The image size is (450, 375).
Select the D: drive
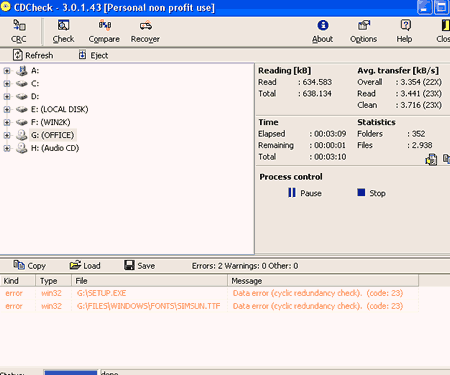click(35, 97)
